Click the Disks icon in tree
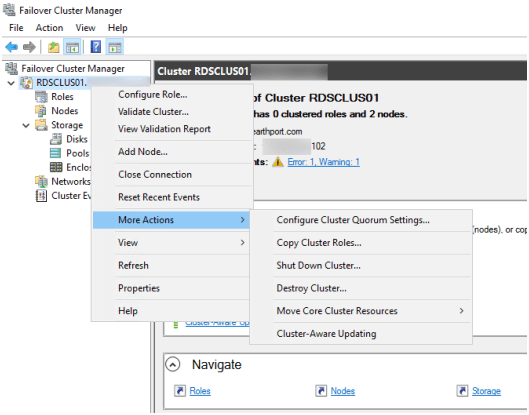The height and width of the screenshot is (415, 529). pos(56,139)
